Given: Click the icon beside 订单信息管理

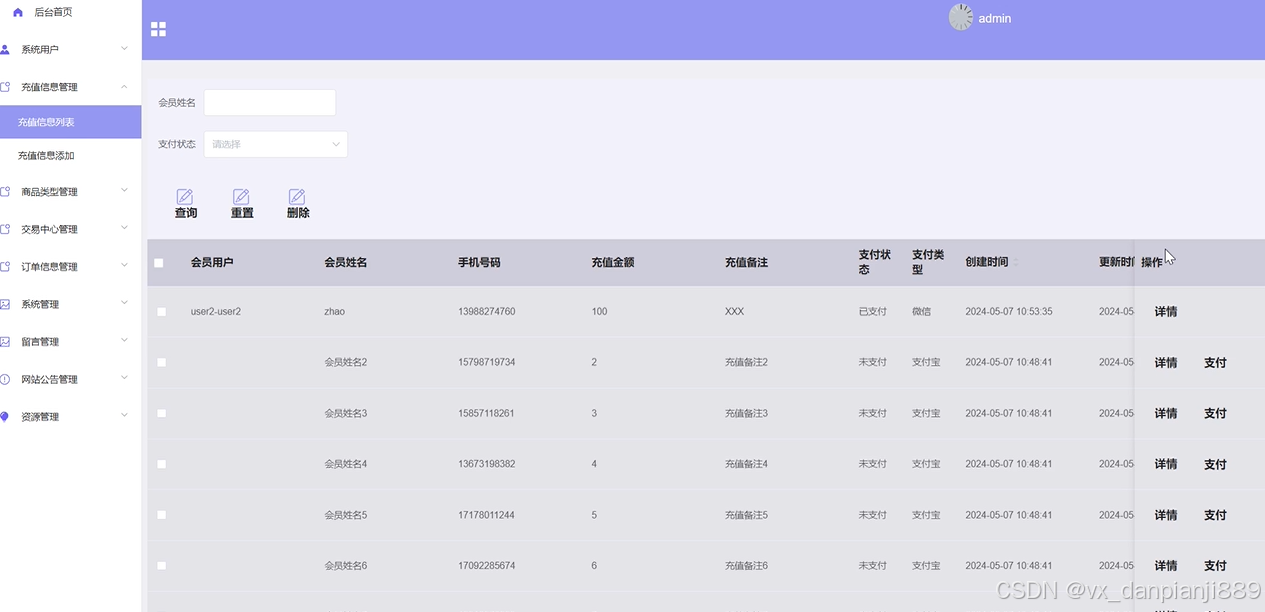Looking at the screenshot, I should point(5,266).
